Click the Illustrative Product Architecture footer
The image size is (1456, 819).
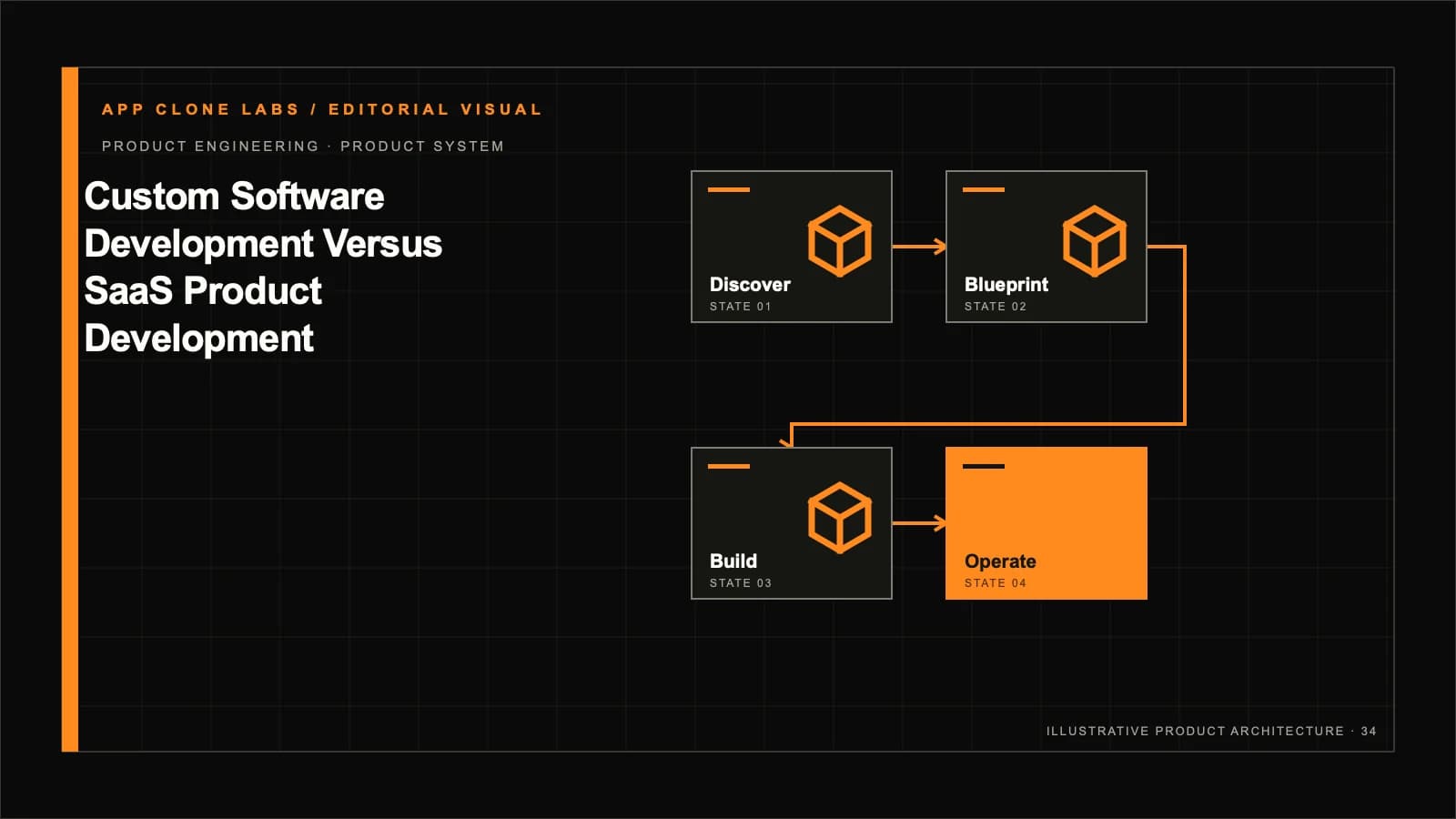(x=1211, y=732)
